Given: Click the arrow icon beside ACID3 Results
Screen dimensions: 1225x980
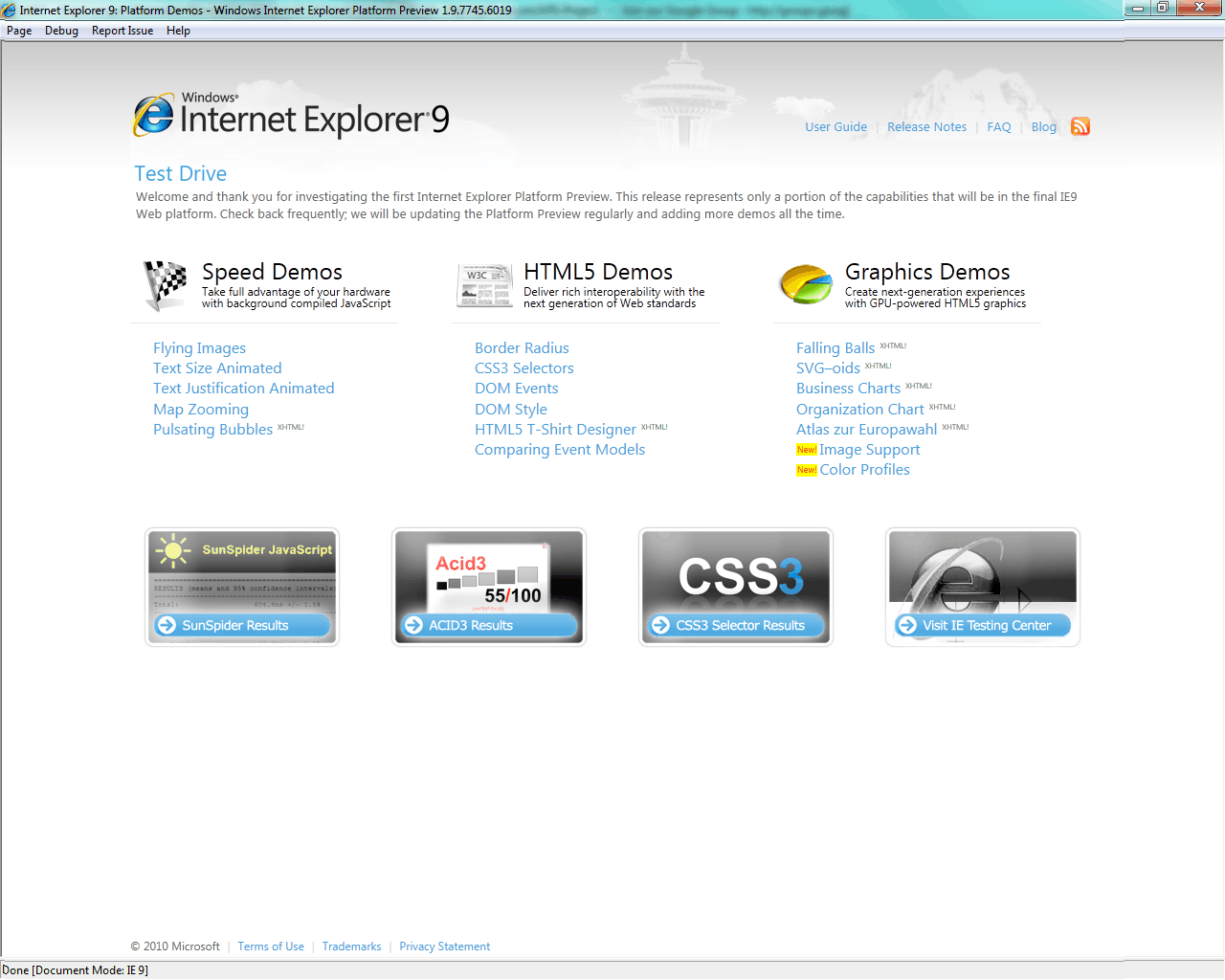Looking at the screenshot, I should 413,625.
